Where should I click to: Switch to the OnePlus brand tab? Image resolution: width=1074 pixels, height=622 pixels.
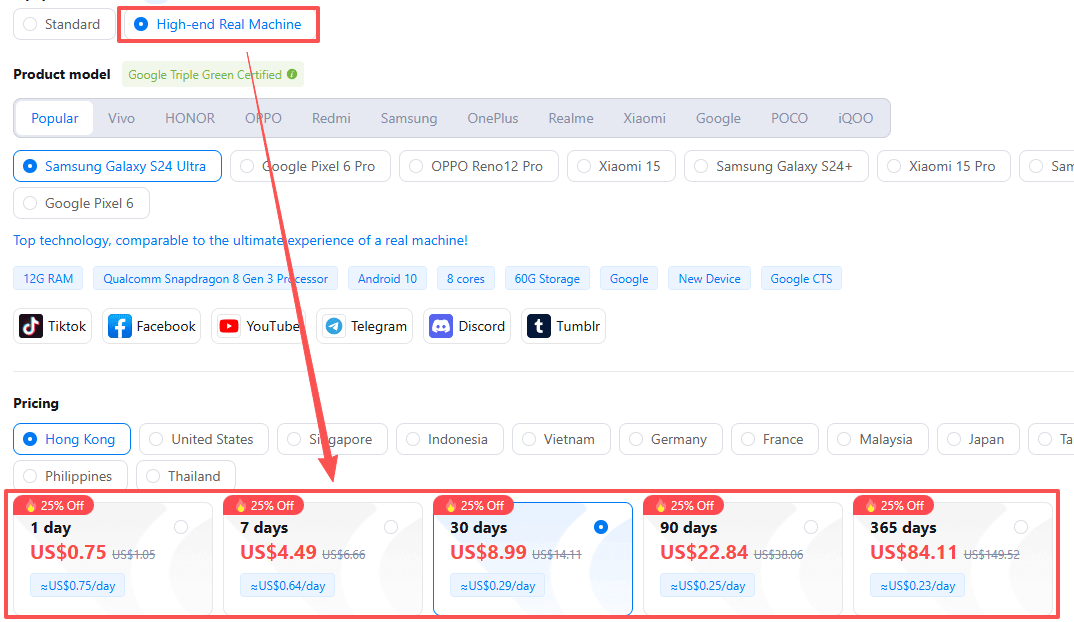click(492, 118)
